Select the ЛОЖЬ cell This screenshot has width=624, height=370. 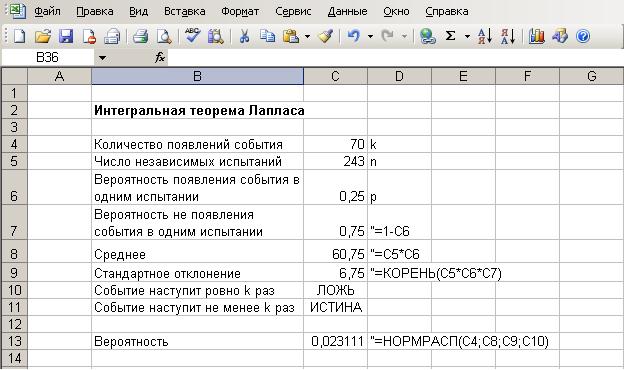click(x=335, y=290)
